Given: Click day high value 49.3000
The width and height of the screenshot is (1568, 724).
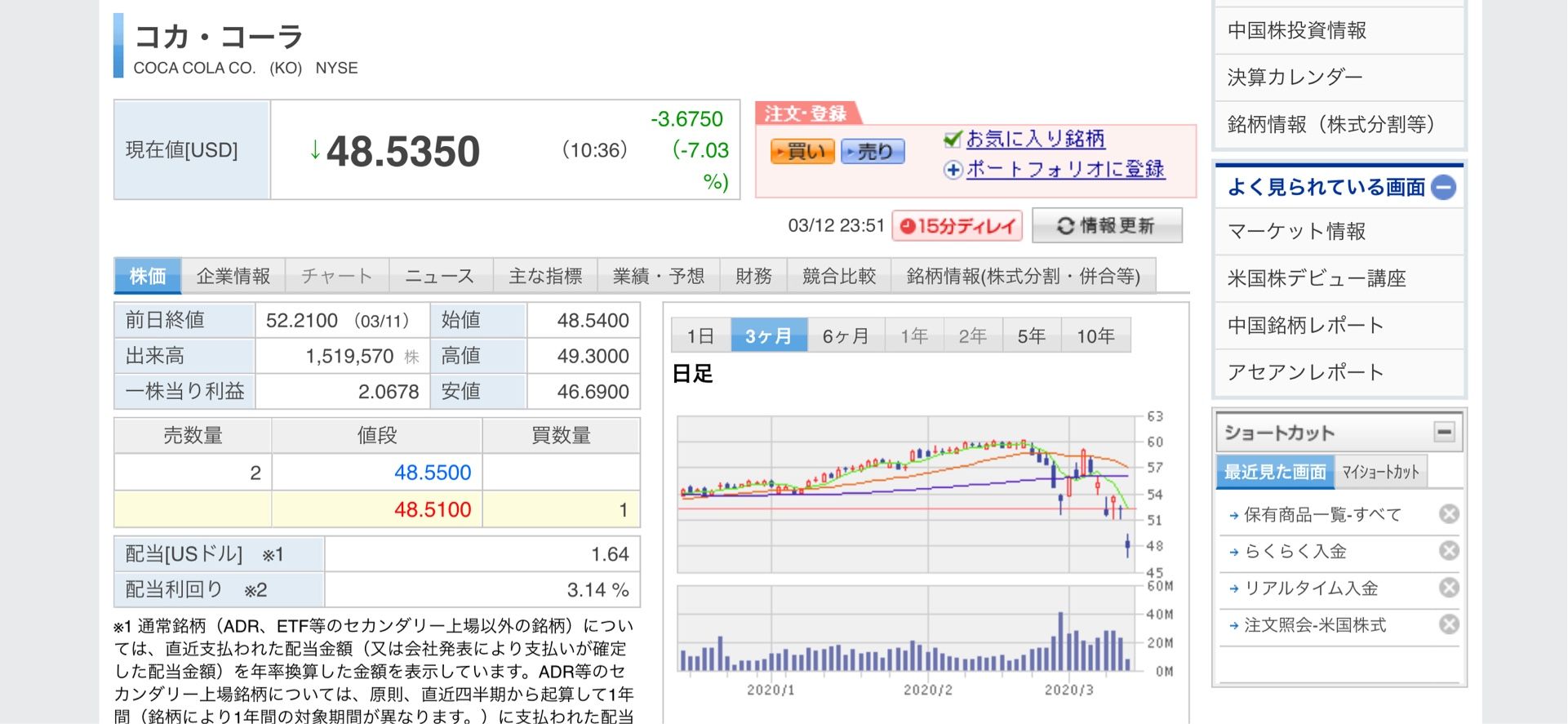Looking at the screenshot, I should coord(593,357).
